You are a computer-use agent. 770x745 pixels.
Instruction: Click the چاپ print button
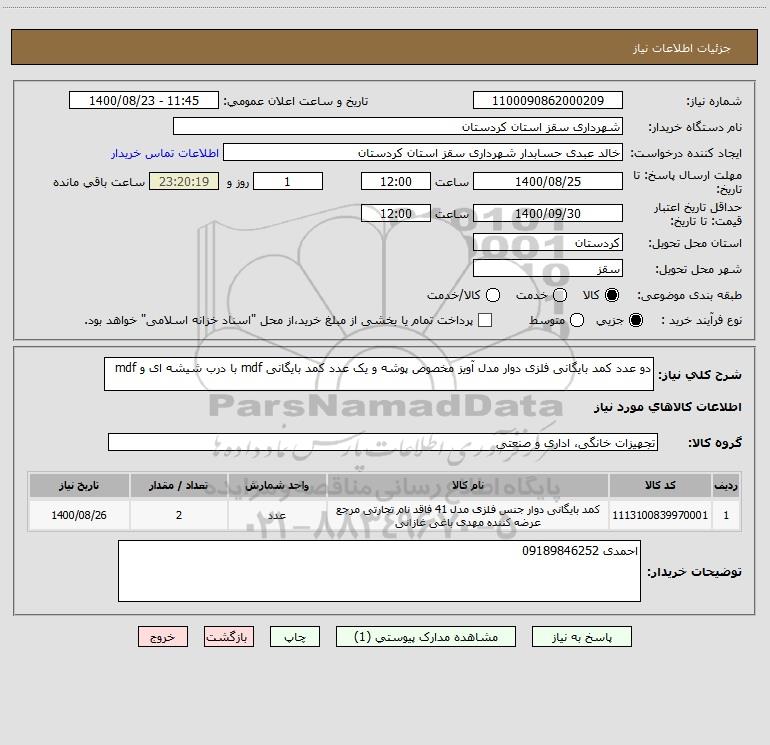tap(295, 637)
